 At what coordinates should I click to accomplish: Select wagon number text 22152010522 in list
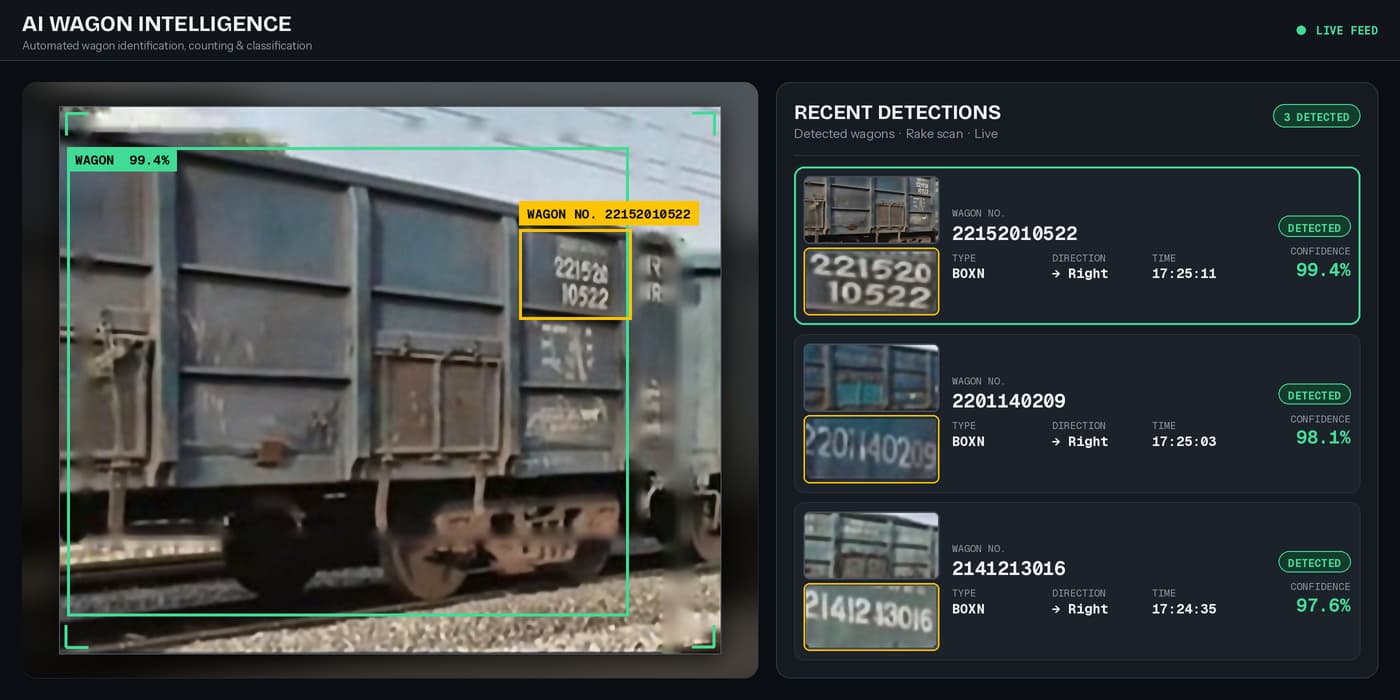point(1014,234)
